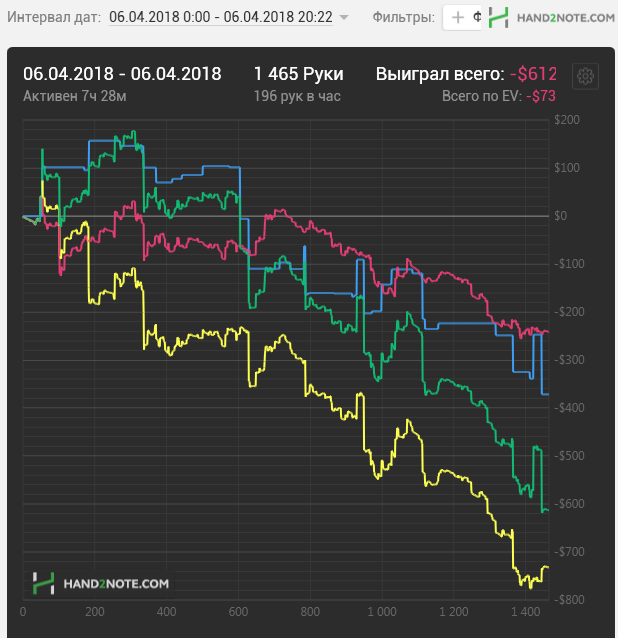618x638 pixels.
Task: Click the yellow line's final point
Action: (x=548, y=567)
